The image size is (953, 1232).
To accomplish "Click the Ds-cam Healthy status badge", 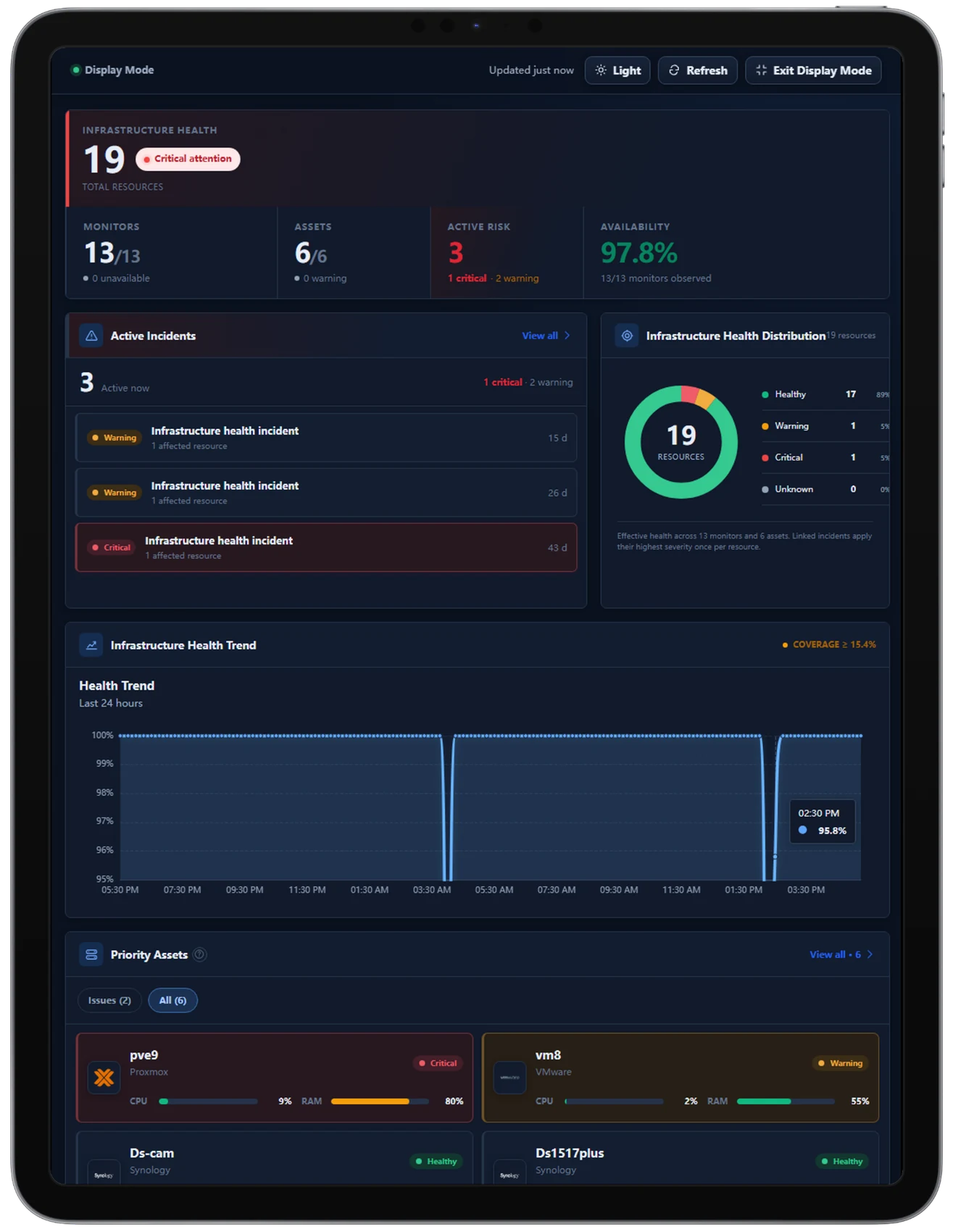I will click(436, 1161).
